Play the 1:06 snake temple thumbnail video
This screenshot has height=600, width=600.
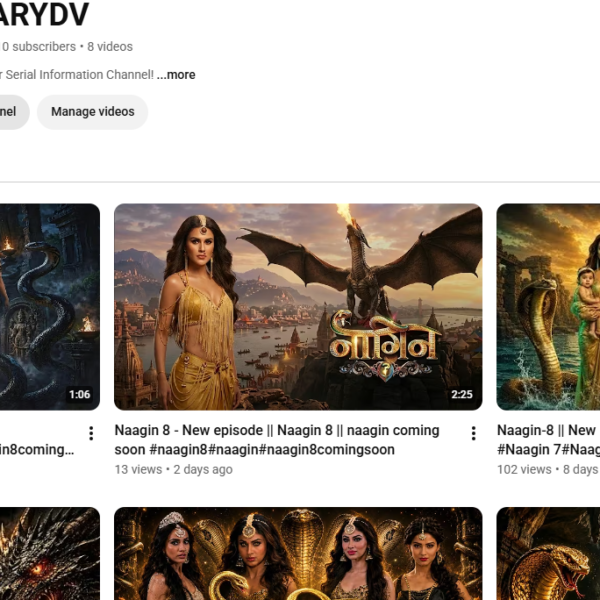tap(50, 307)
